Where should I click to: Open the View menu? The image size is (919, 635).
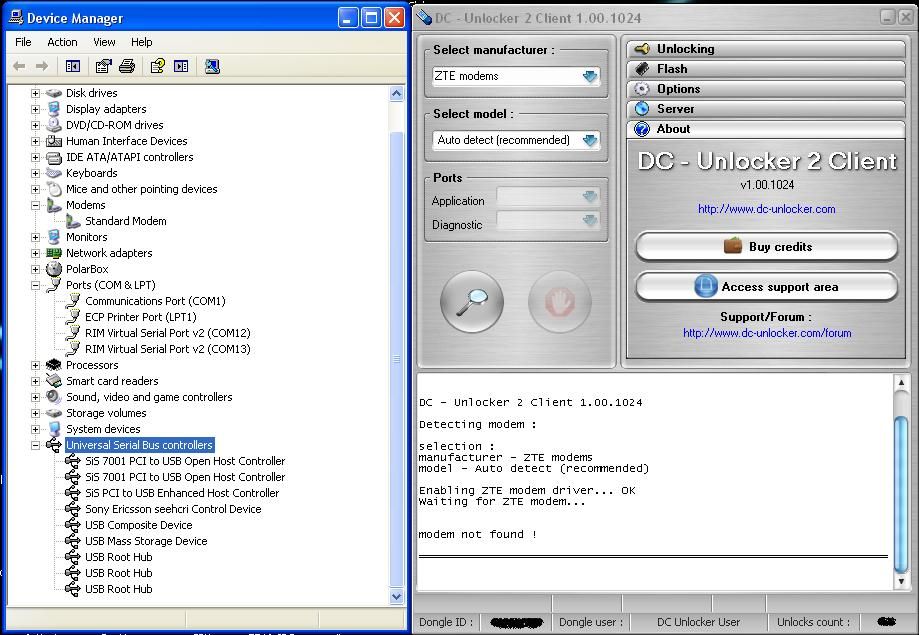click(x=104, y=42)
